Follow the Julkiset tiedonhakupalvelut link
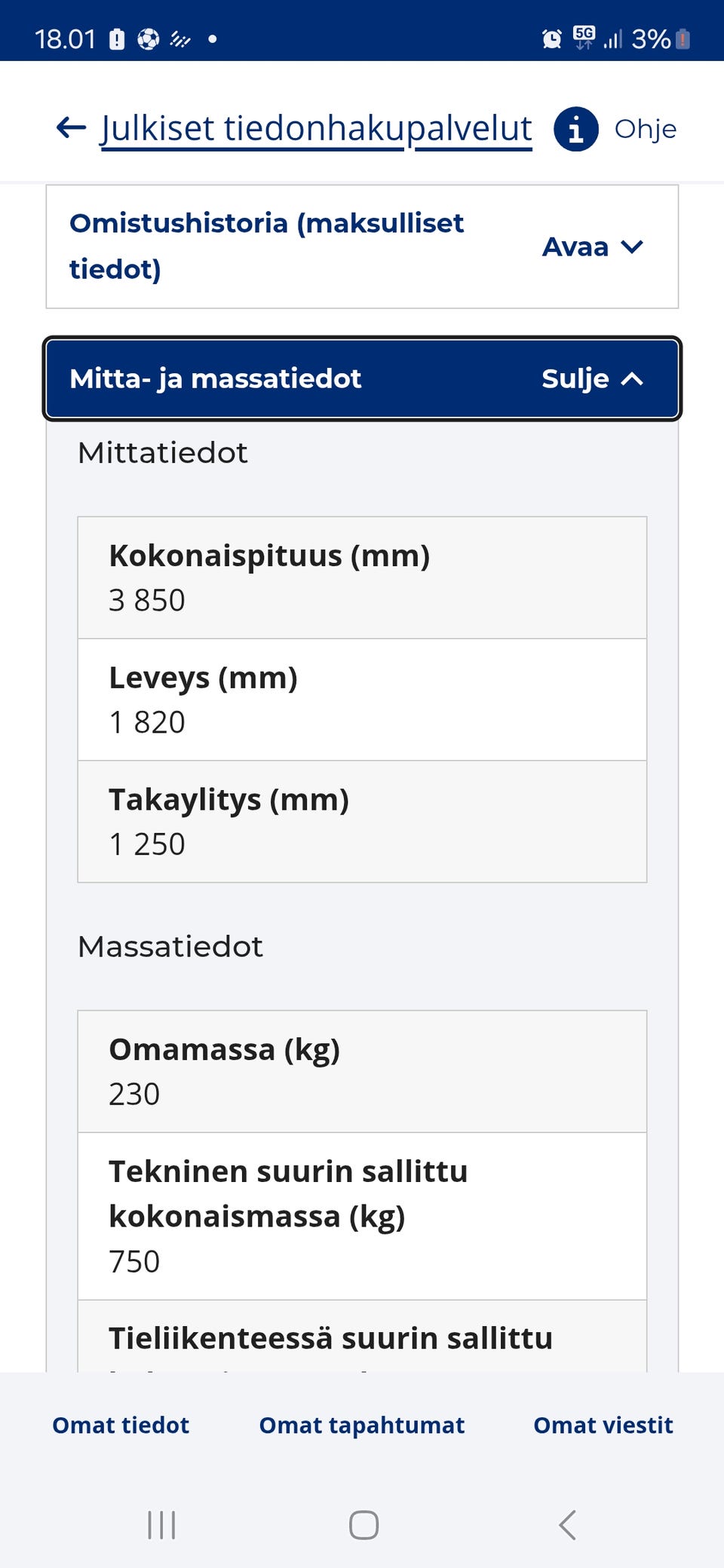 (x=317, y=129)
